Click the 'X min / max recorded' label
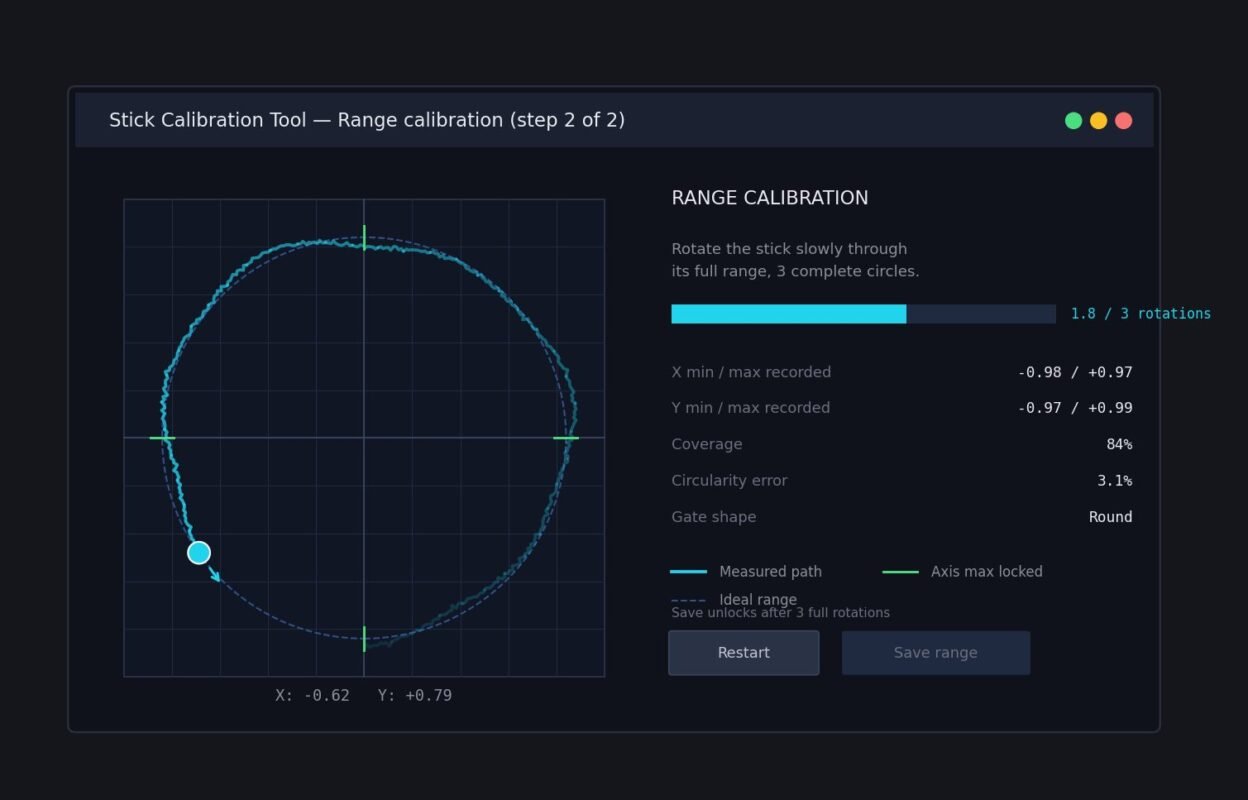 (751, 372)
